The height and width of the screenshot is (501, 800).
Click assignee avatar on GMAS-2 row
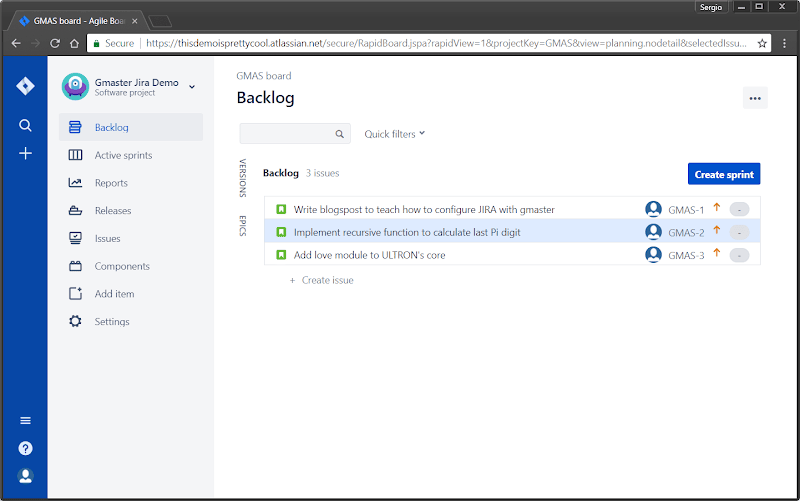pyautogui.click(x=653, y=232)
